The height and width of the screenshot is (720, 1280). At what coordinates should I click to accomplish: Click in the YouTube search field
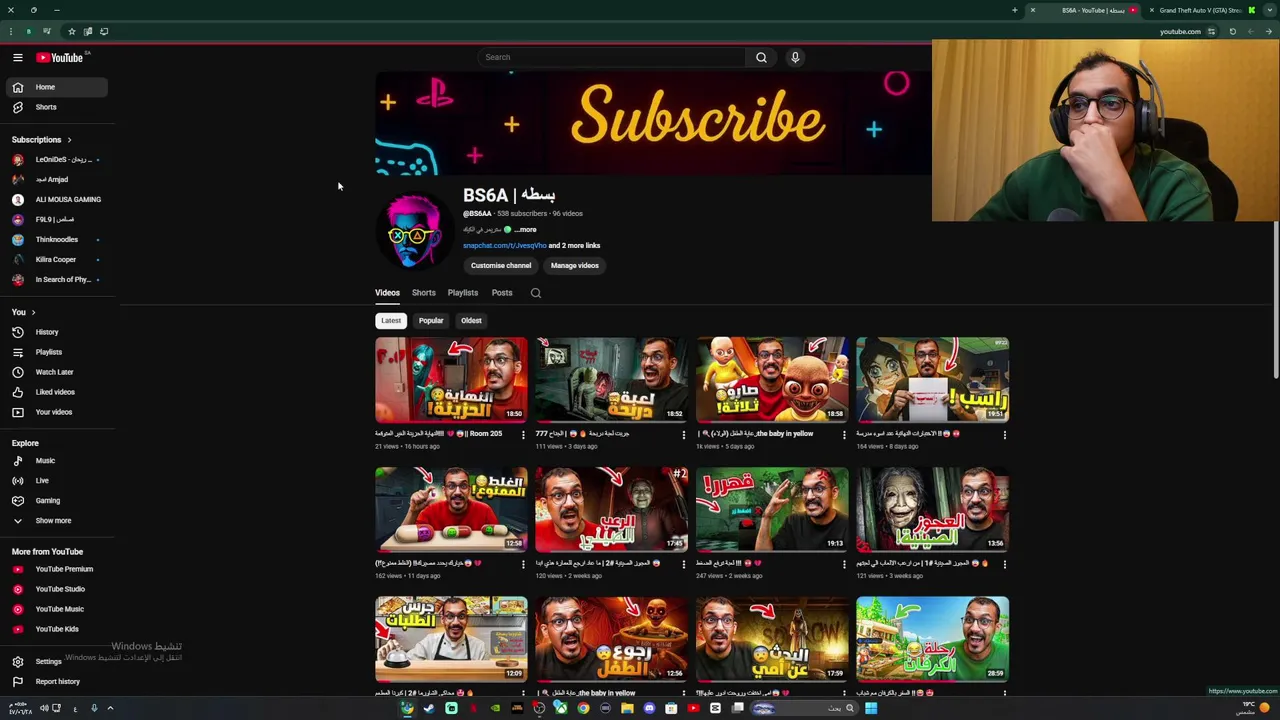click(612, 57)
